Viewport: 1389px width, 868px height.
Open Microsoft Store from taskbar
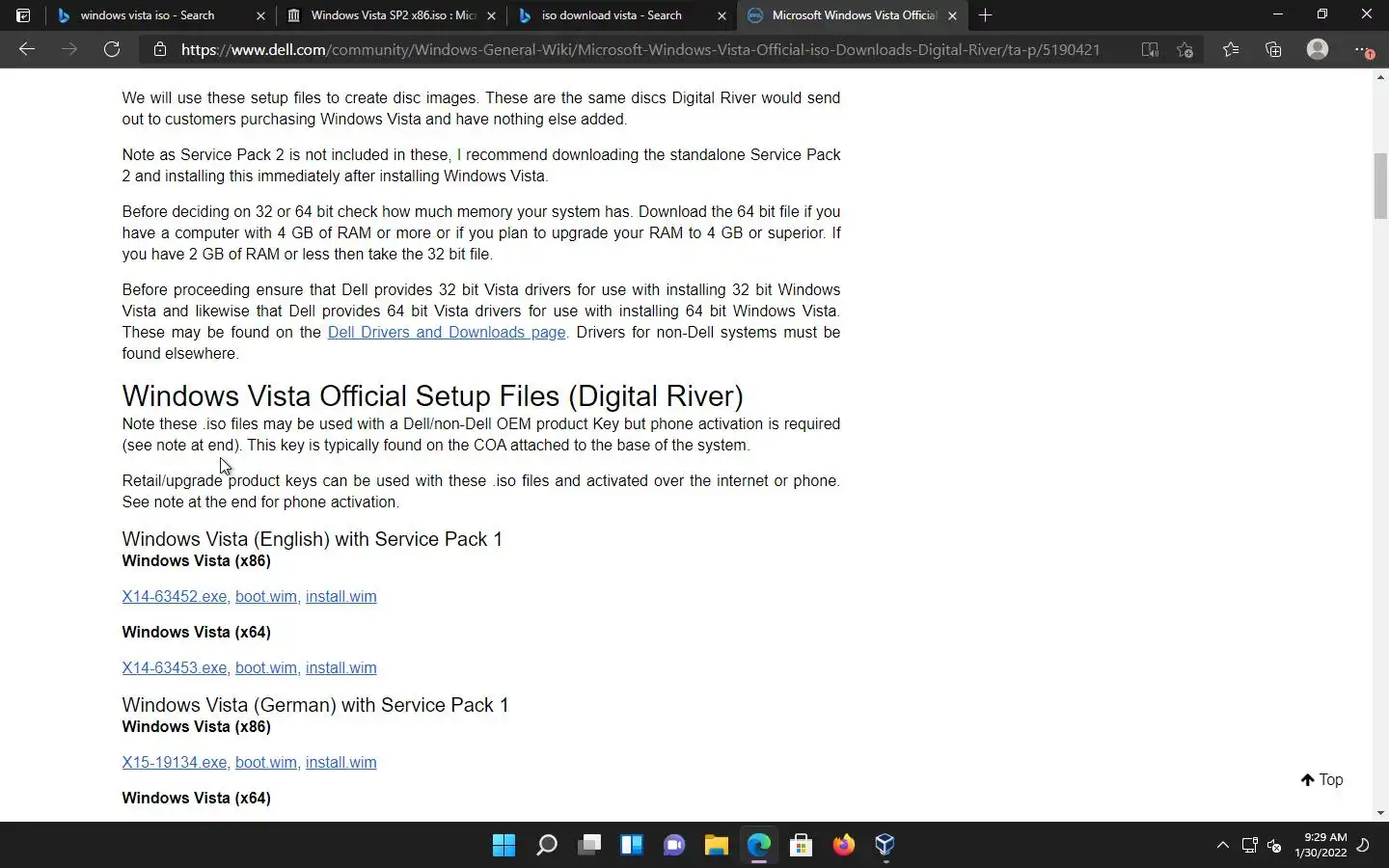[801, 846]
